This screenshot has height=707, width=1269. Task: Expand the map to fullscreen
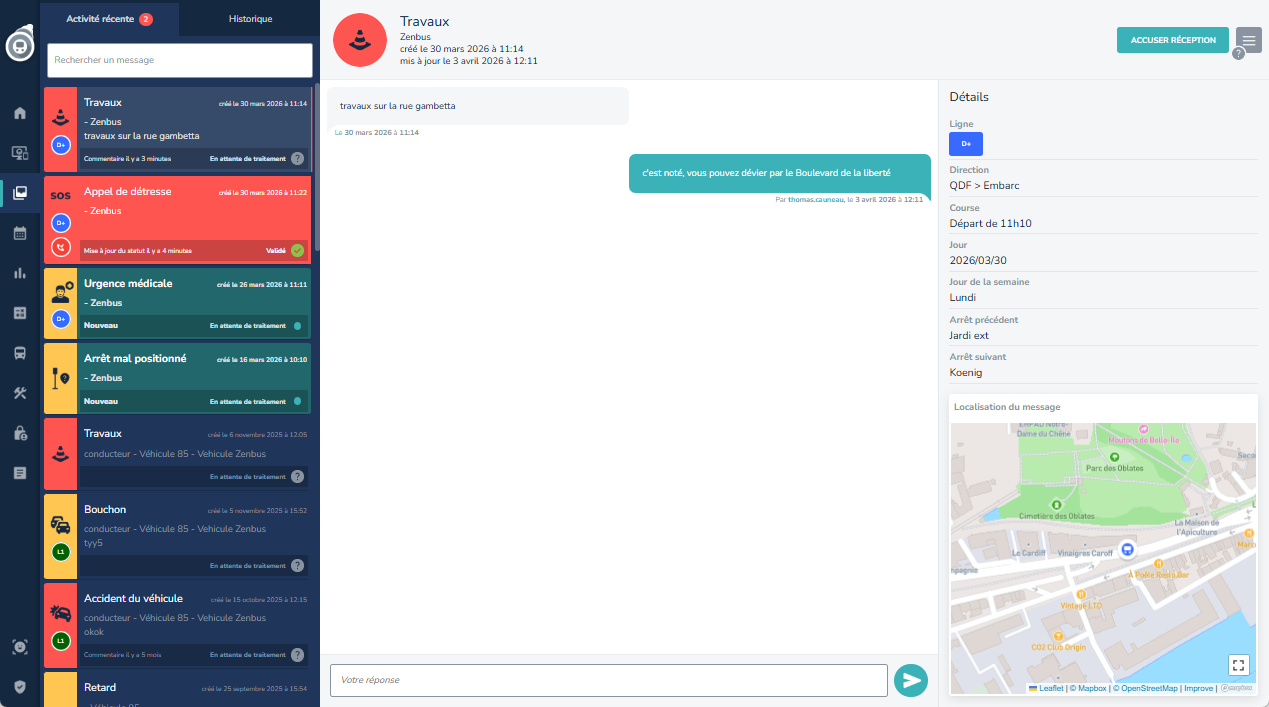(1238, 665)
